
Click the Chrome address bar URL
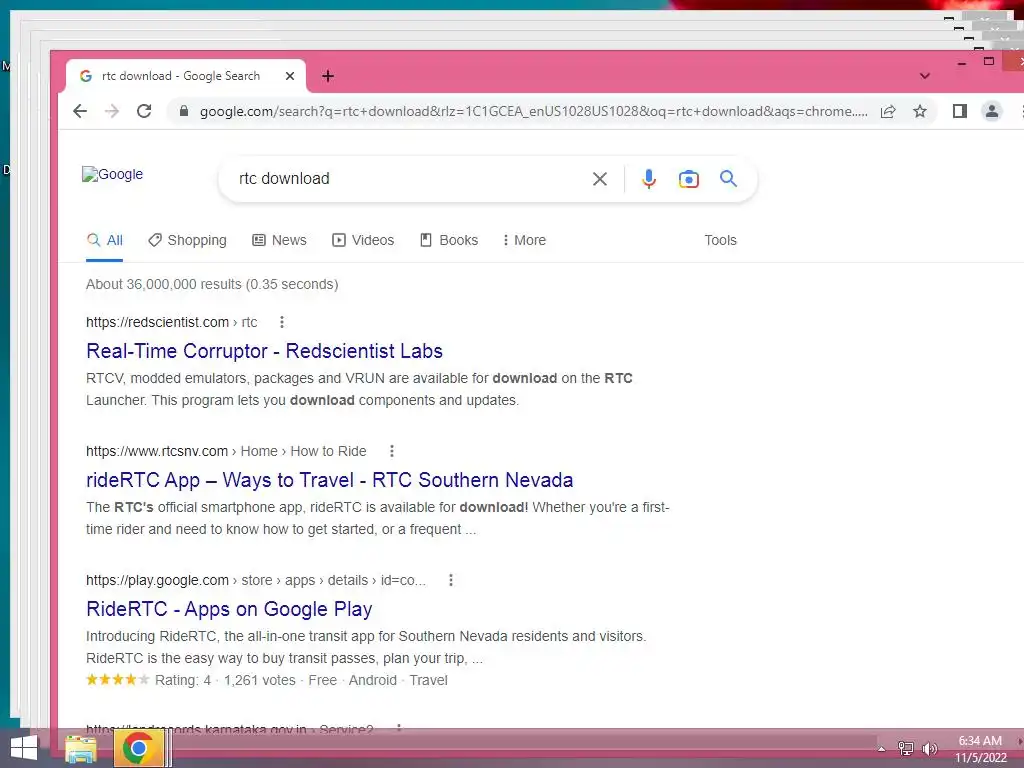coord(534,111)
